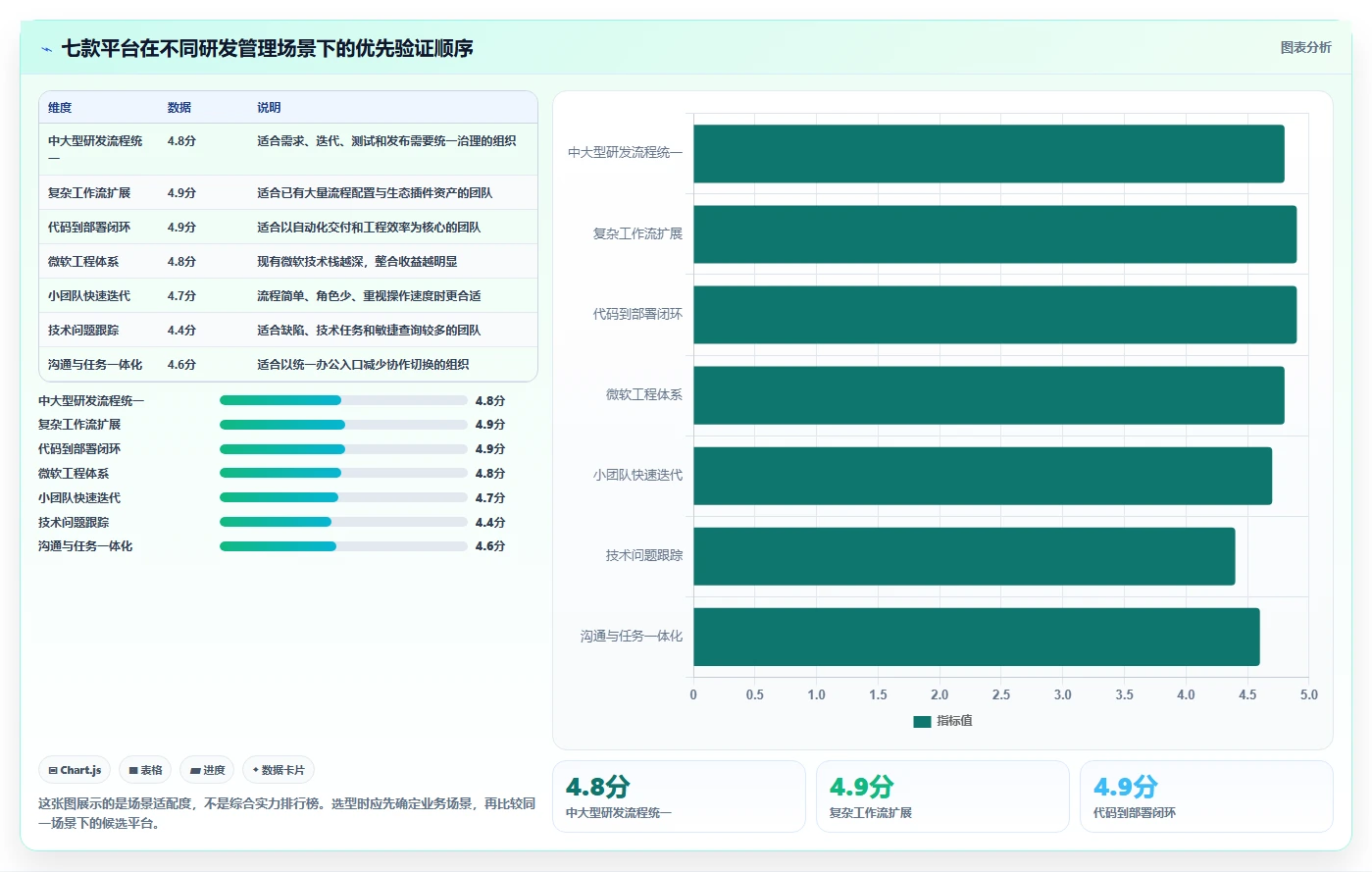Click the 图表分析 label in header
This screenshot has width=1372, height=872.
click(x=1305, y=47)
